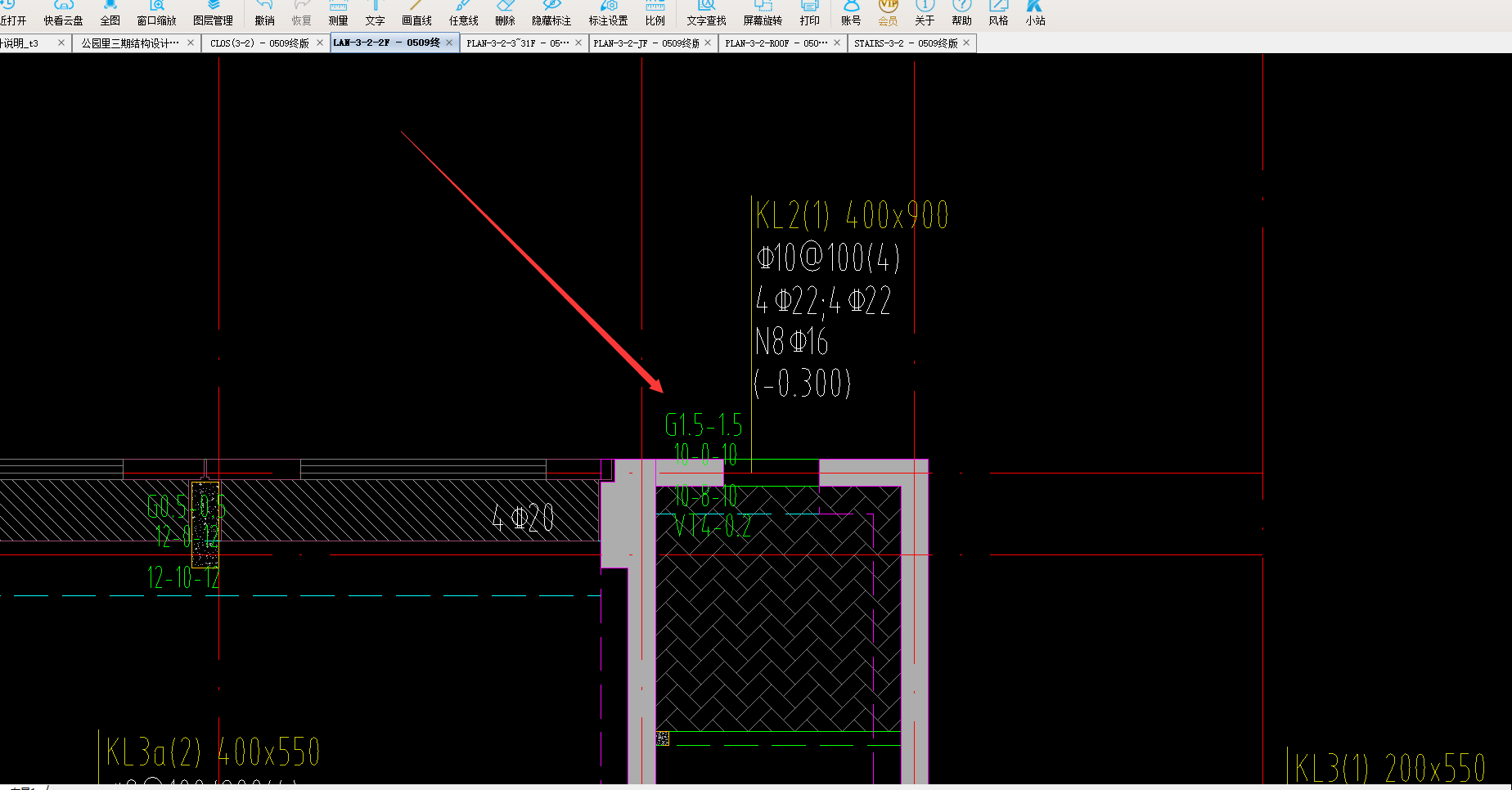Click green label G1.5-1.5
The width and height of the screenshot is (1512, 790).
(704, 425)
